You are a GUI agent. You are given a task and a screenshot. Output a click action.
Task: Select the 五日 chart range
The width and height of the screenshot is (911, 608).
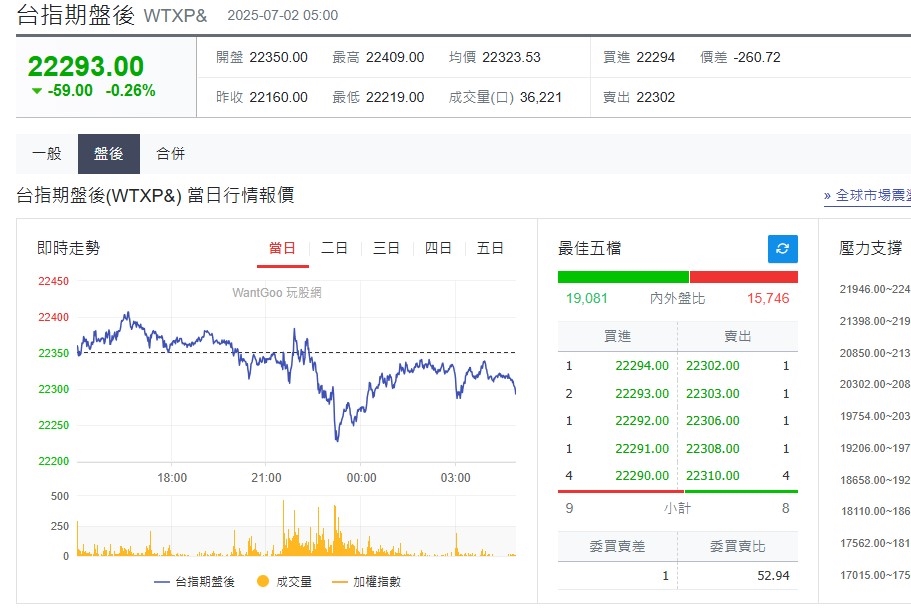tap(490, 249)
